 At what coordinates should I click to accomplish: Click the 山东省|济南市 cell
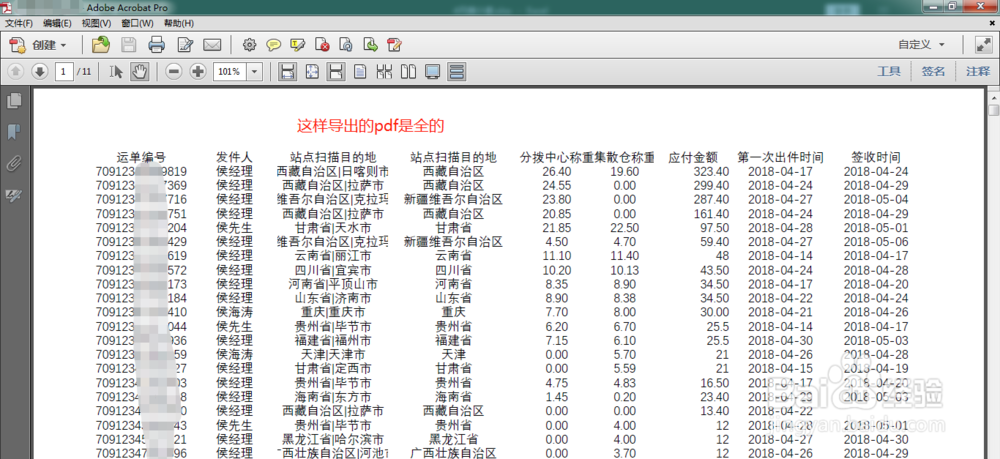(x=333, y=298)
